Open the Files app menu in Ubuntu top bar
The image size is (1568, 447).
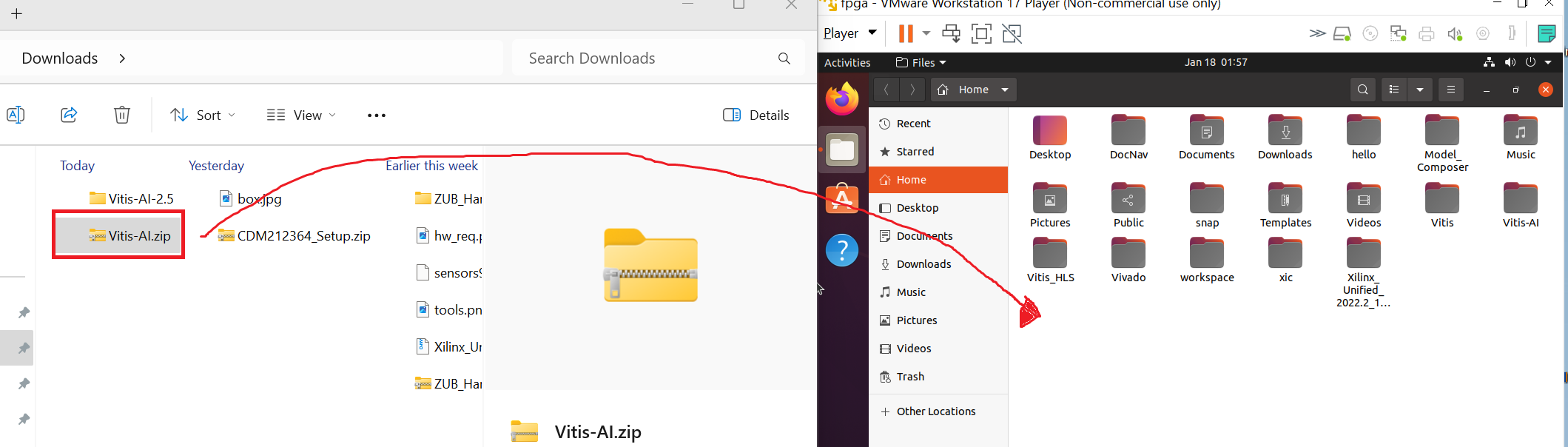pyautogui.click(x=921, y=63)
